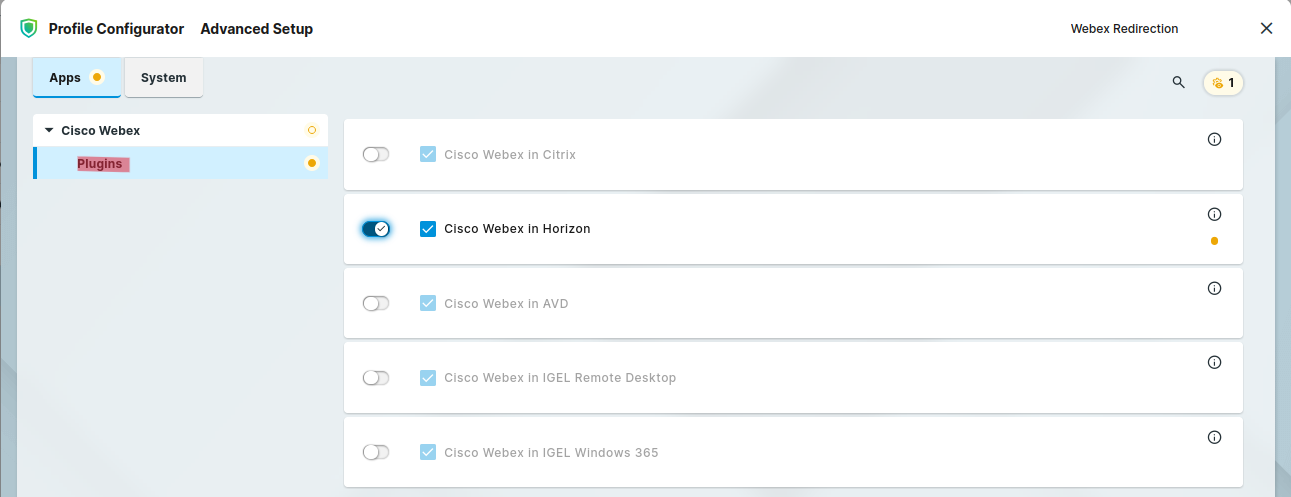The width and height of the screenshot is (1291, 497).
Task: Click the Webex Redirection profile name
Action: 1124,29
